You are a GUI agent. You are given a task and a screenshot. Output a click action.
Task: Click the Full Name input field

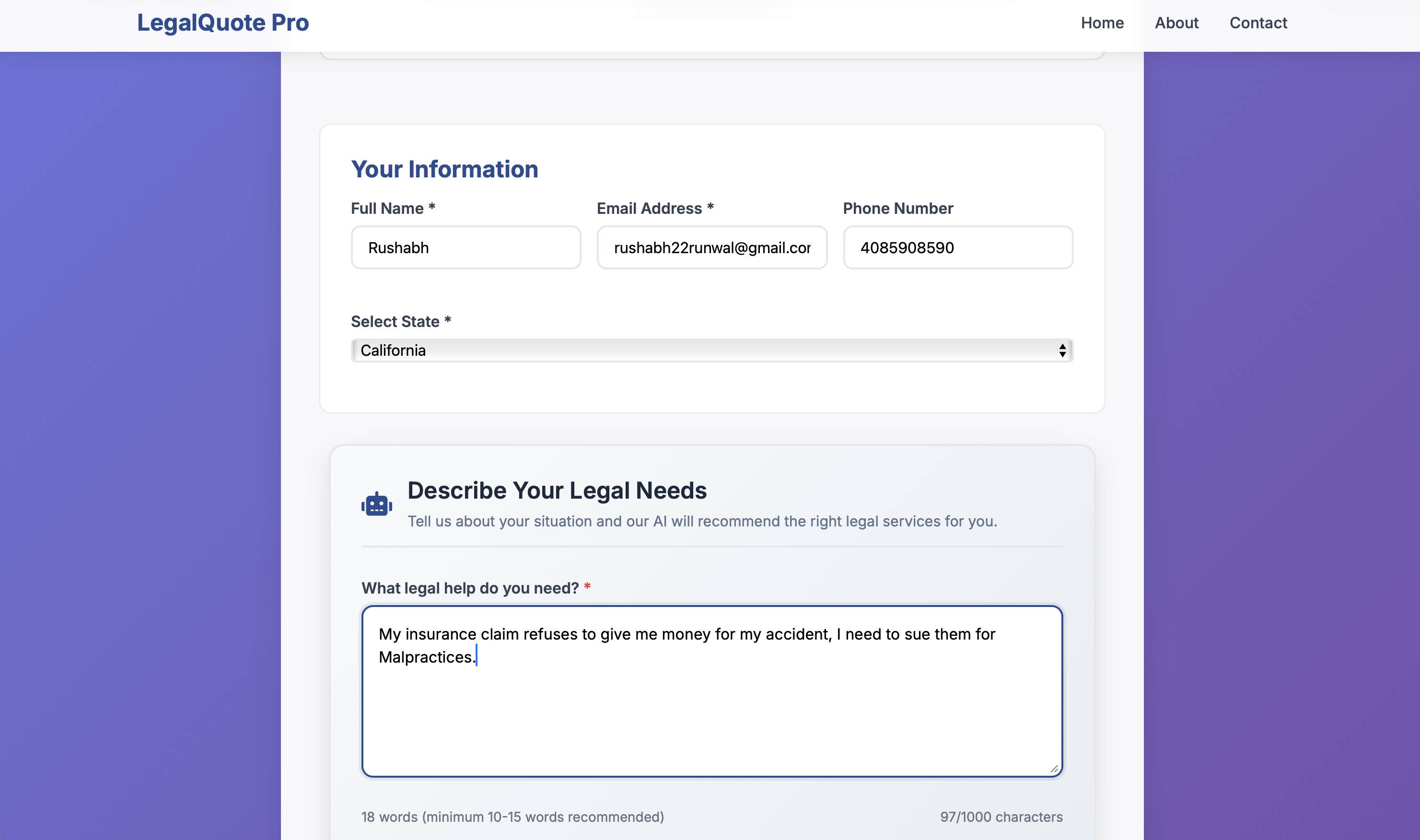click(x=465, y=247)
